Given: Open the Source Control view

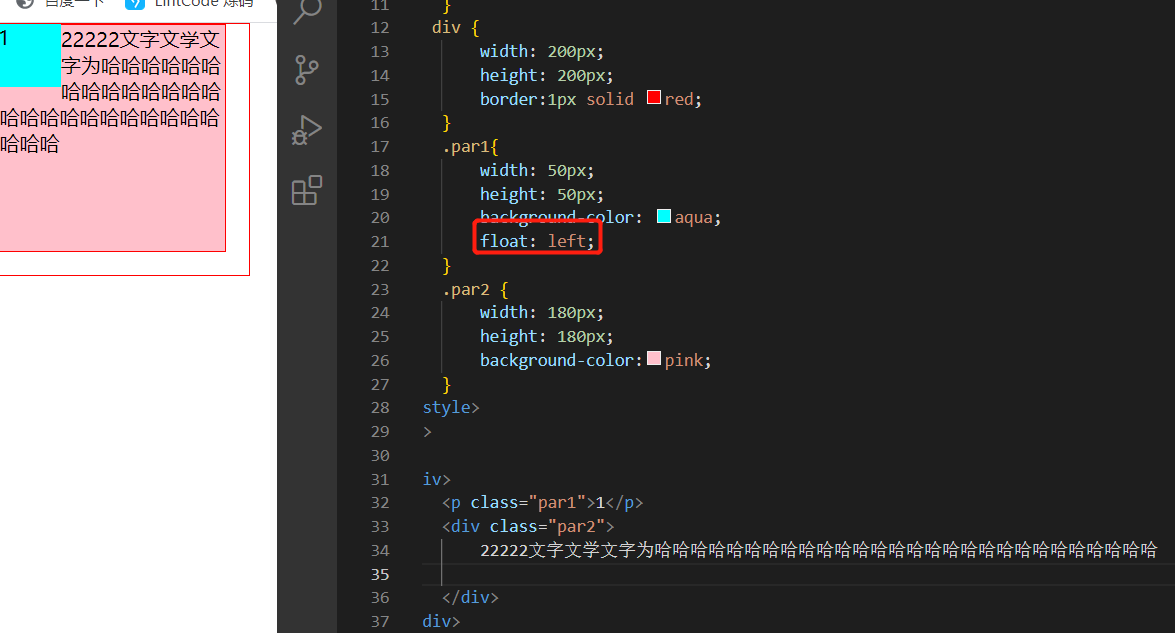Looking at the screenshot, I should coord(306,70).
